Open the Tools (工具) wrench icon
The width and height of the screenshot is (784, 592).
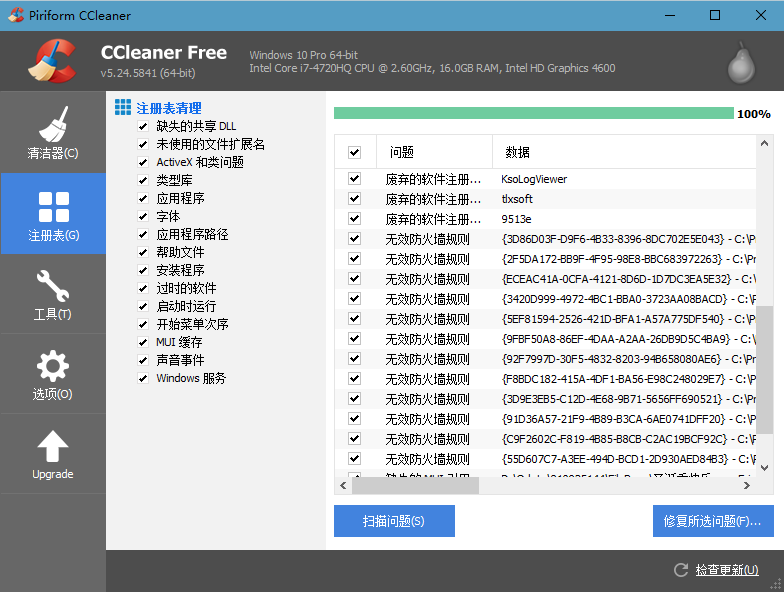[52, 286]
